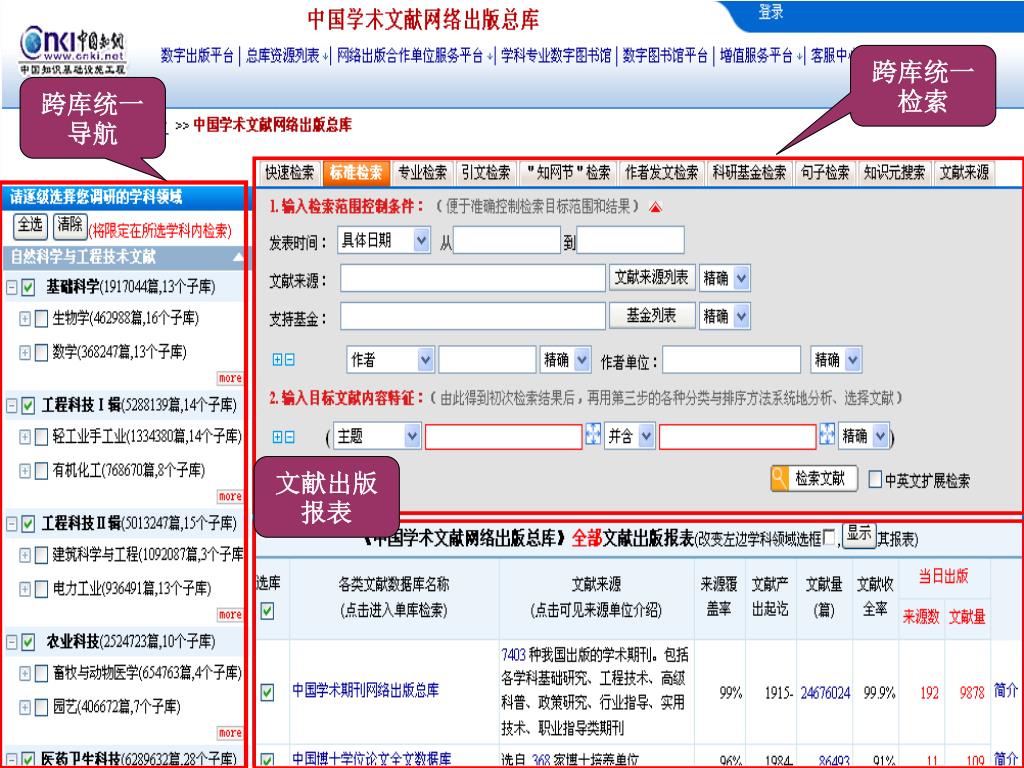The height and width of the screenshot is (768, 1024).
Task: Expand the 数学 tree node
Action: coord(25,353)
